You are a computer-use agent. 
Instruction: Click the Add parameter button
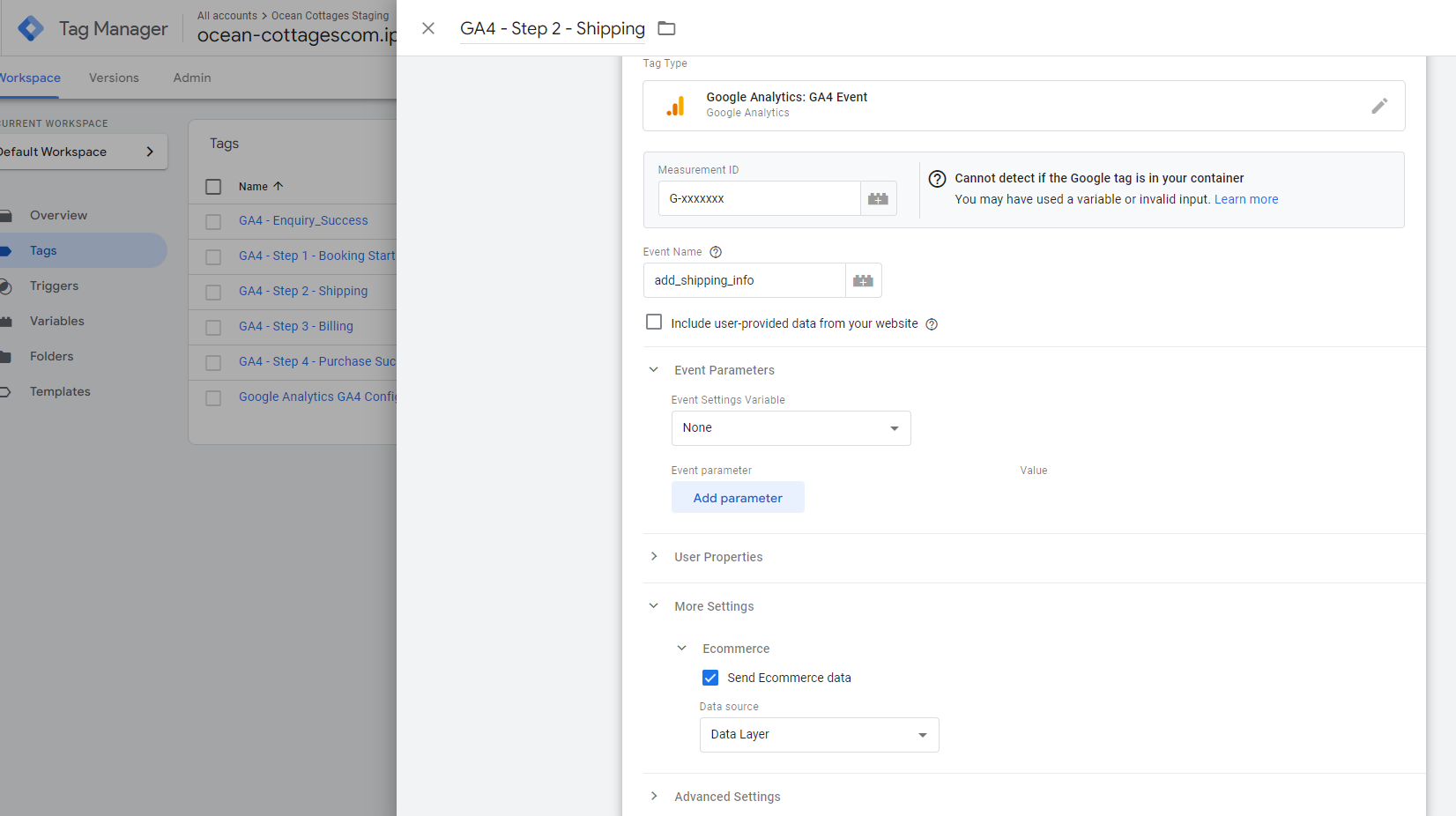738,498
